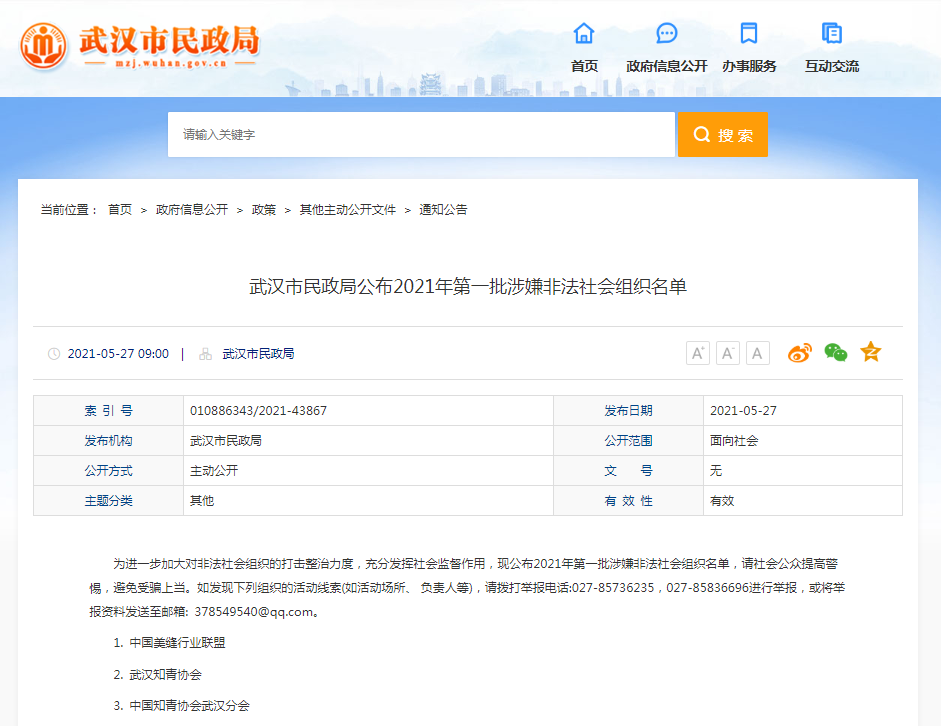Click the 互动交流 document icon
The width and height of the screenshot is (941, 726).
tap(831, 33)
